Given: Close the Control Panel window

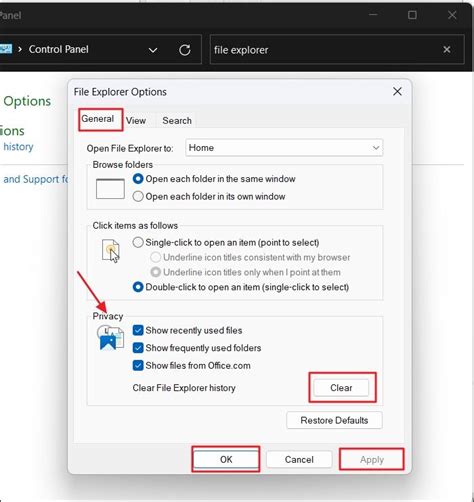Looking at the screenshot, I should (x=452, y=15).
